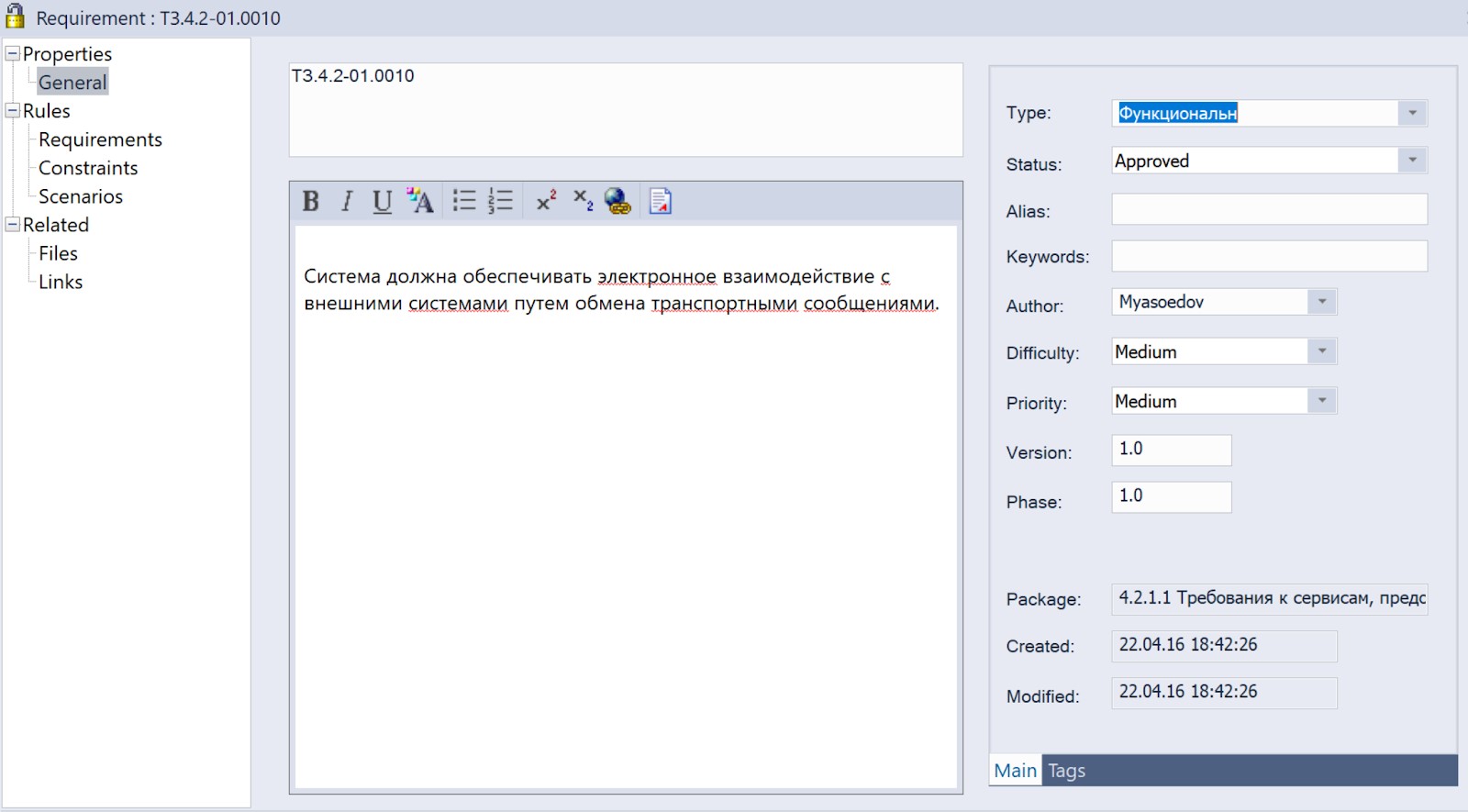Screen dimensions: 1468x812
Task: Click the Alias input field
Action: pyautogui.click(x=1269, y=209)
